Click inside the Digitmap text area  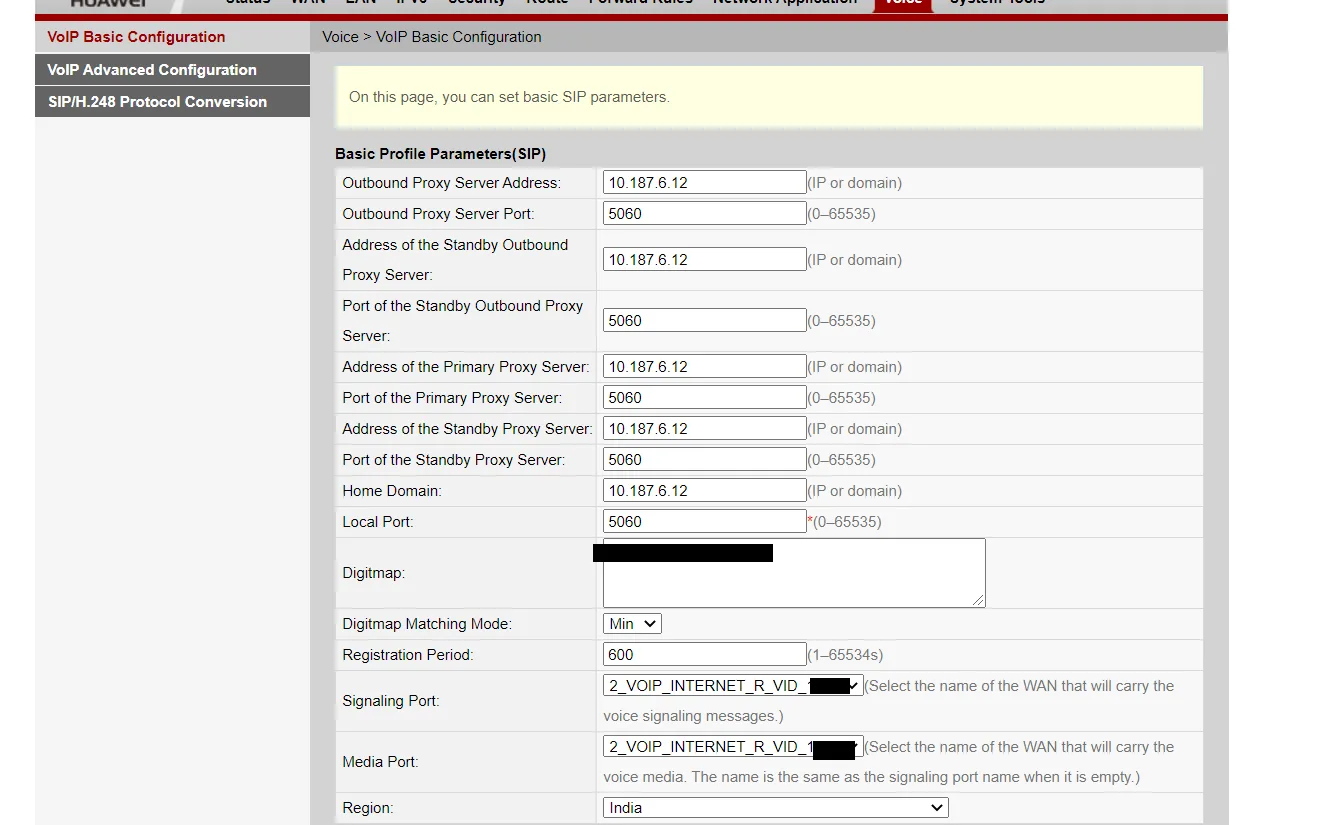(x=793, y=583)
